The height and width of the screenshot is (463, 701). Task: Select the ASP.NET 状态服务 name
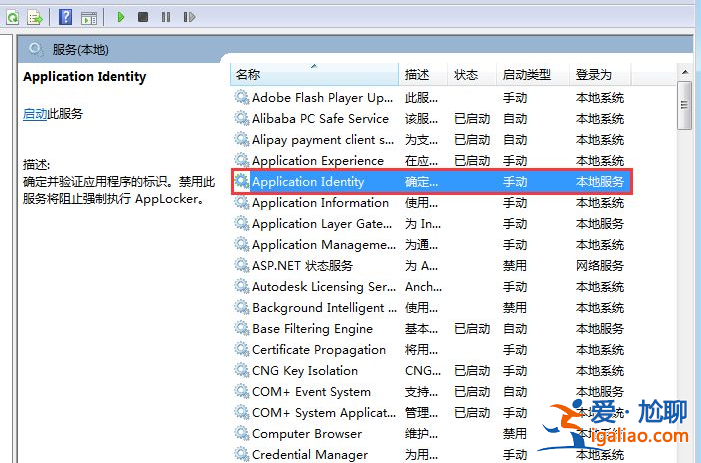302,265
